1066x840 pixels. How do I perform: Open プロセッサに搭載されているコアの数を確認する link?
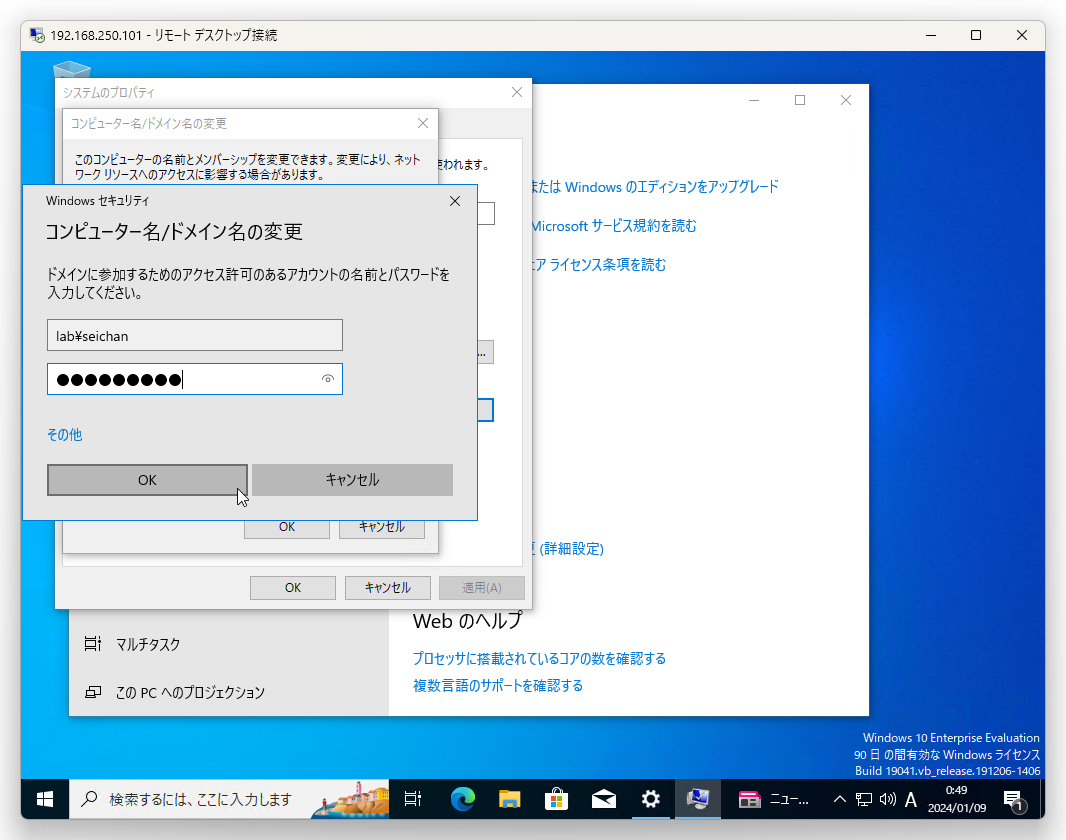(x=539, y=659)
